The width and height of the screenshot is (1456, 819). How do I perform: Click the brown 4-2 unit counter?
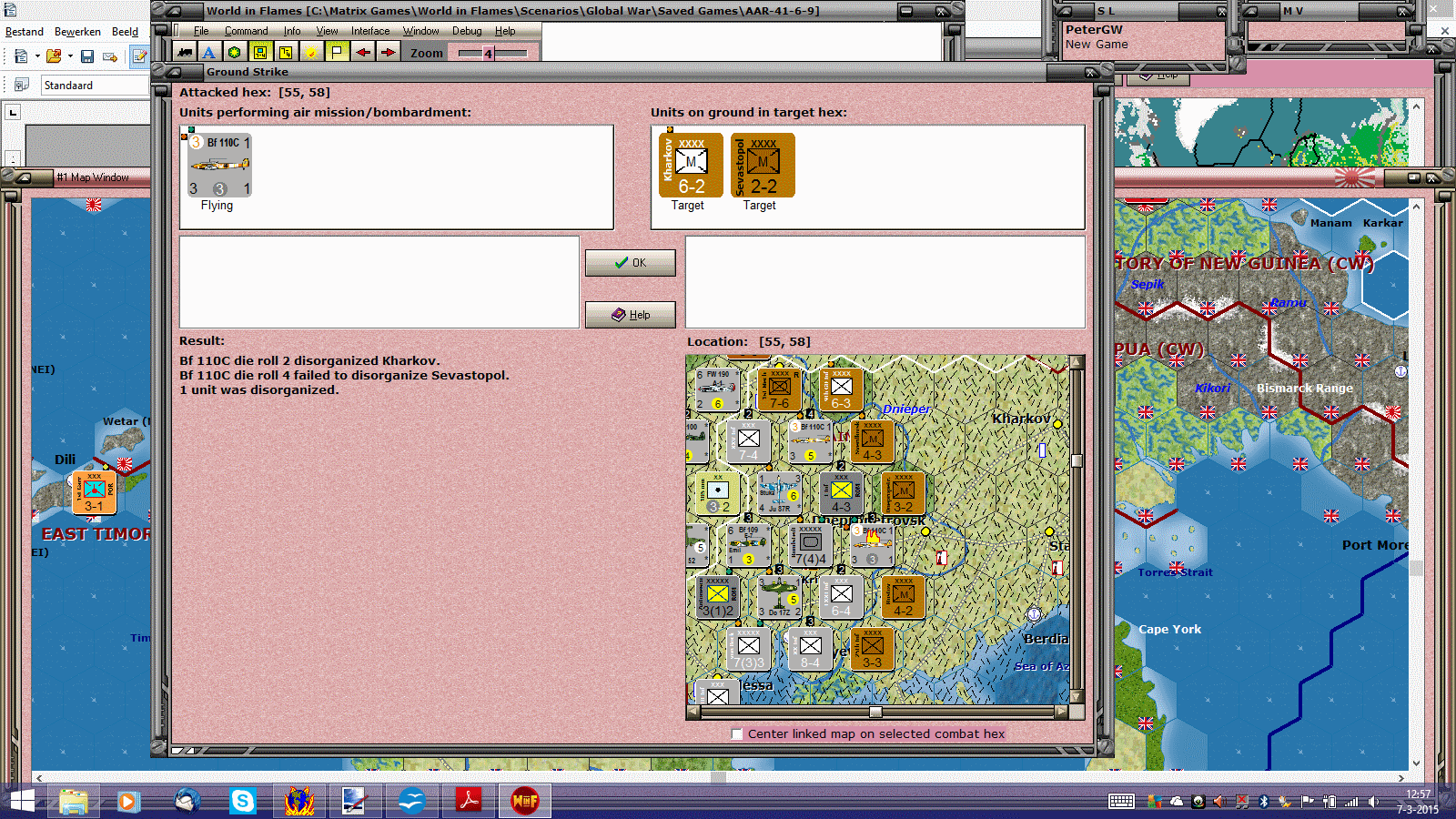pos(903,597)
